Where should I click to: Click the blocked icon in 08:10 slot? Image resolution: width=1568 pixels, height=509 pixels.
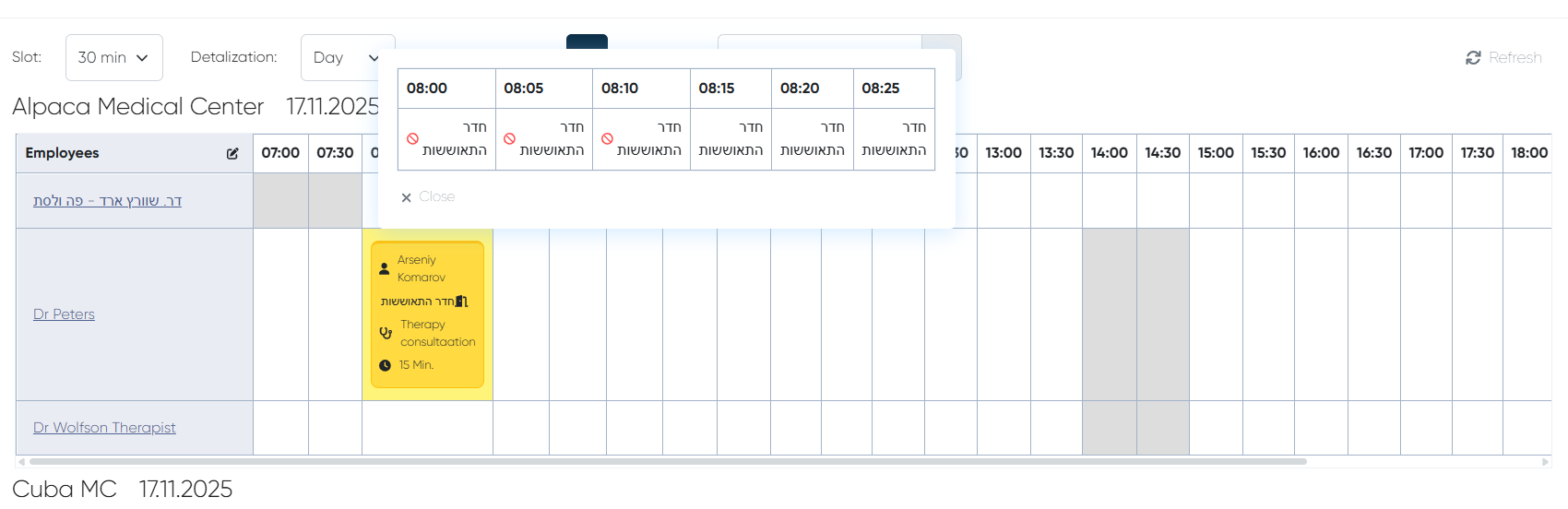[x=607, y=139]
